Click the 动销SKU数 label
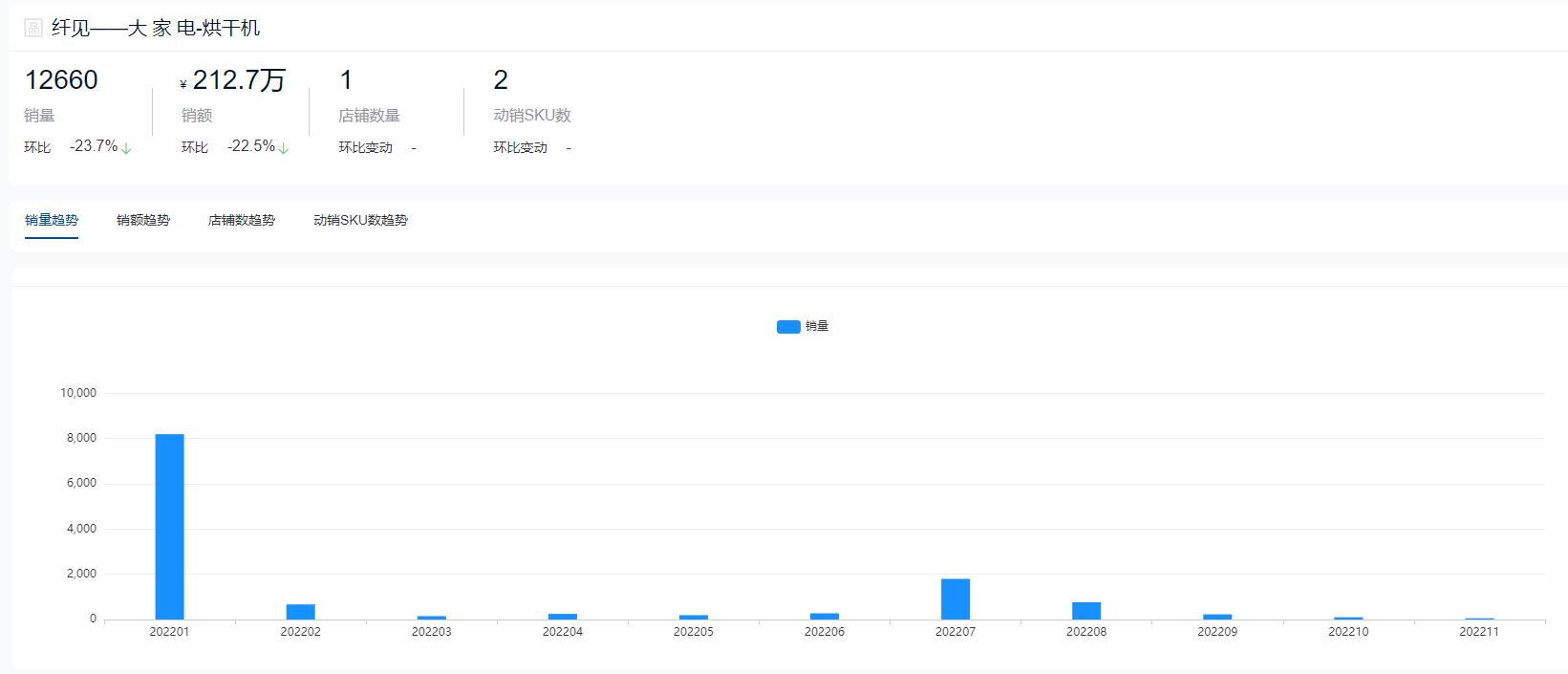 click(x=532, y=116)
